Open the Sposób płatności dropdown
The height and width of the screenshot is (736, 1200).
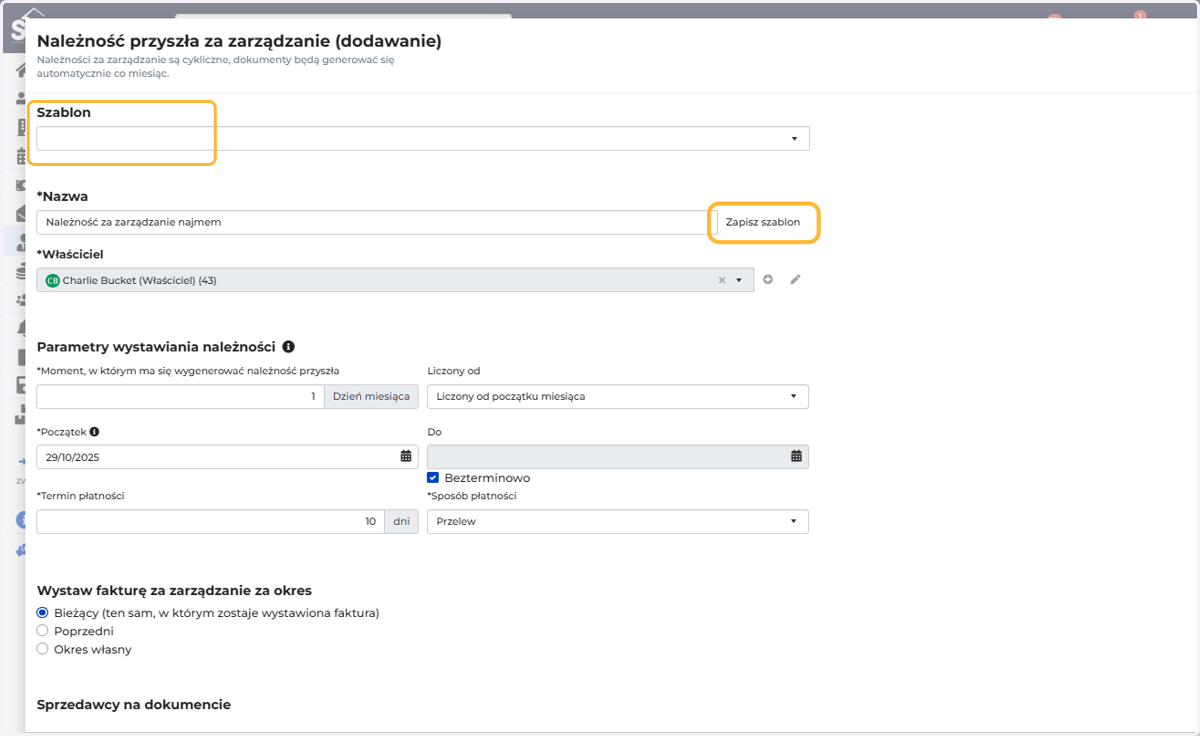coord(618,521)
